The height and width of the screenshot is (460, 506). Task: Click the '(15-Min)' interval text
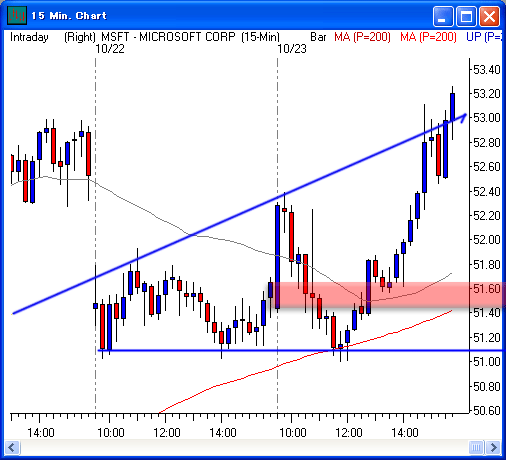[261, 37]
